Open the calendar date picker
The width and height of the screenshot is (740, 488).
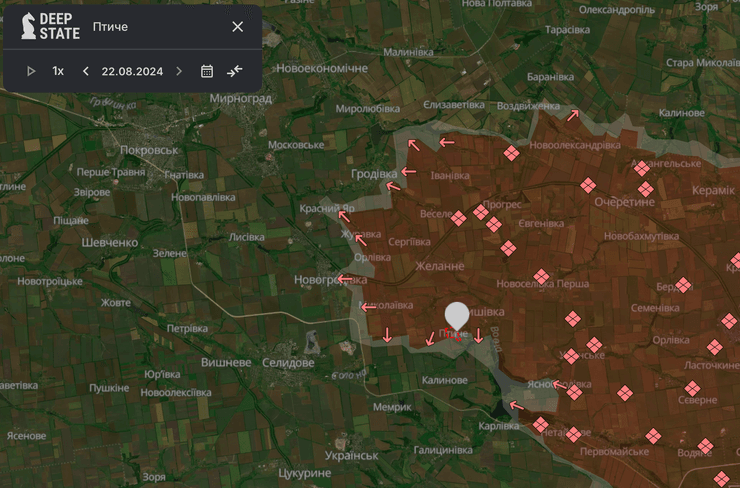click(x=207, y=71)
